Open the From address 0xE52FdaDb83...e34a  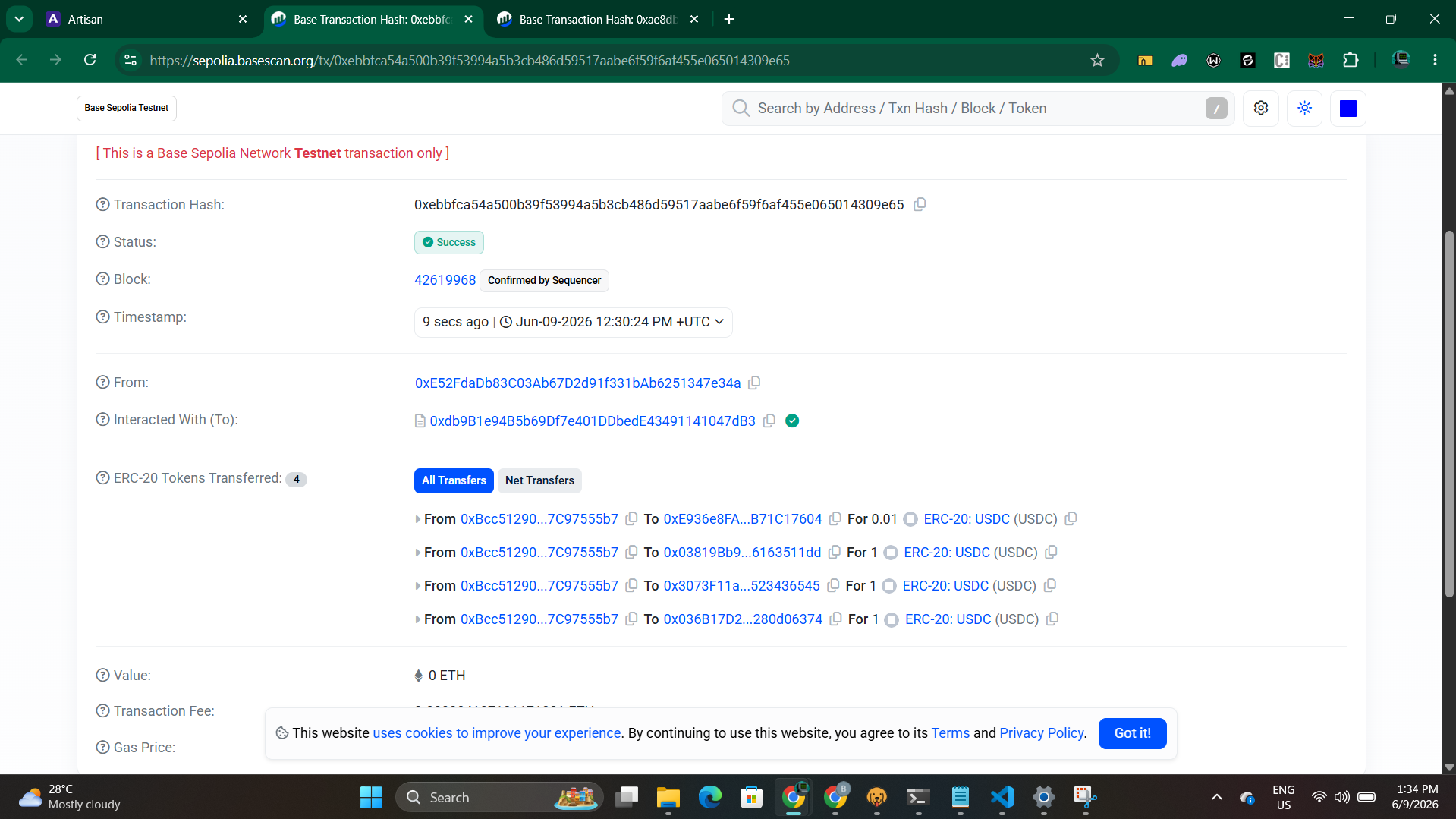point(578,383)
